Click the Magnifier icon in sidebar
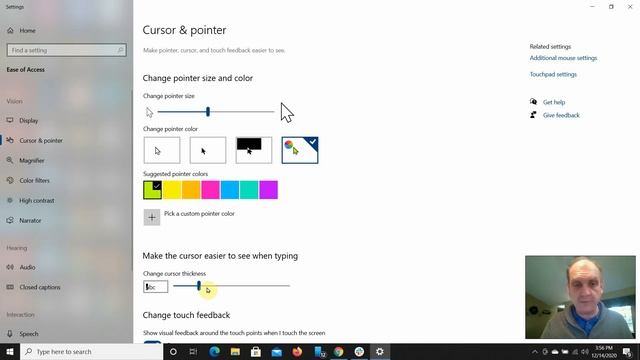This screenshot has height=360, width=640. point(10,160)
